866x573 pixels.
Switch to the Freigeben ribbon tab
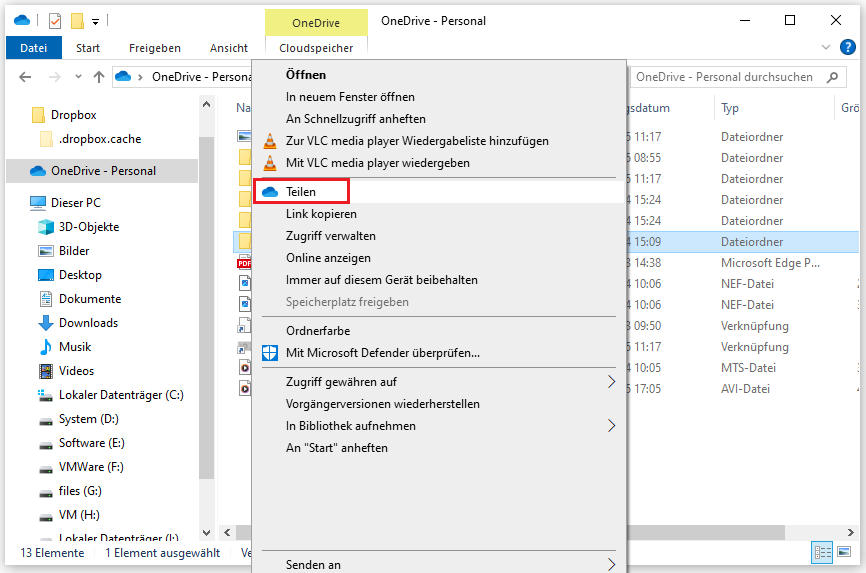pyautogui.click(x=155, y=48)
